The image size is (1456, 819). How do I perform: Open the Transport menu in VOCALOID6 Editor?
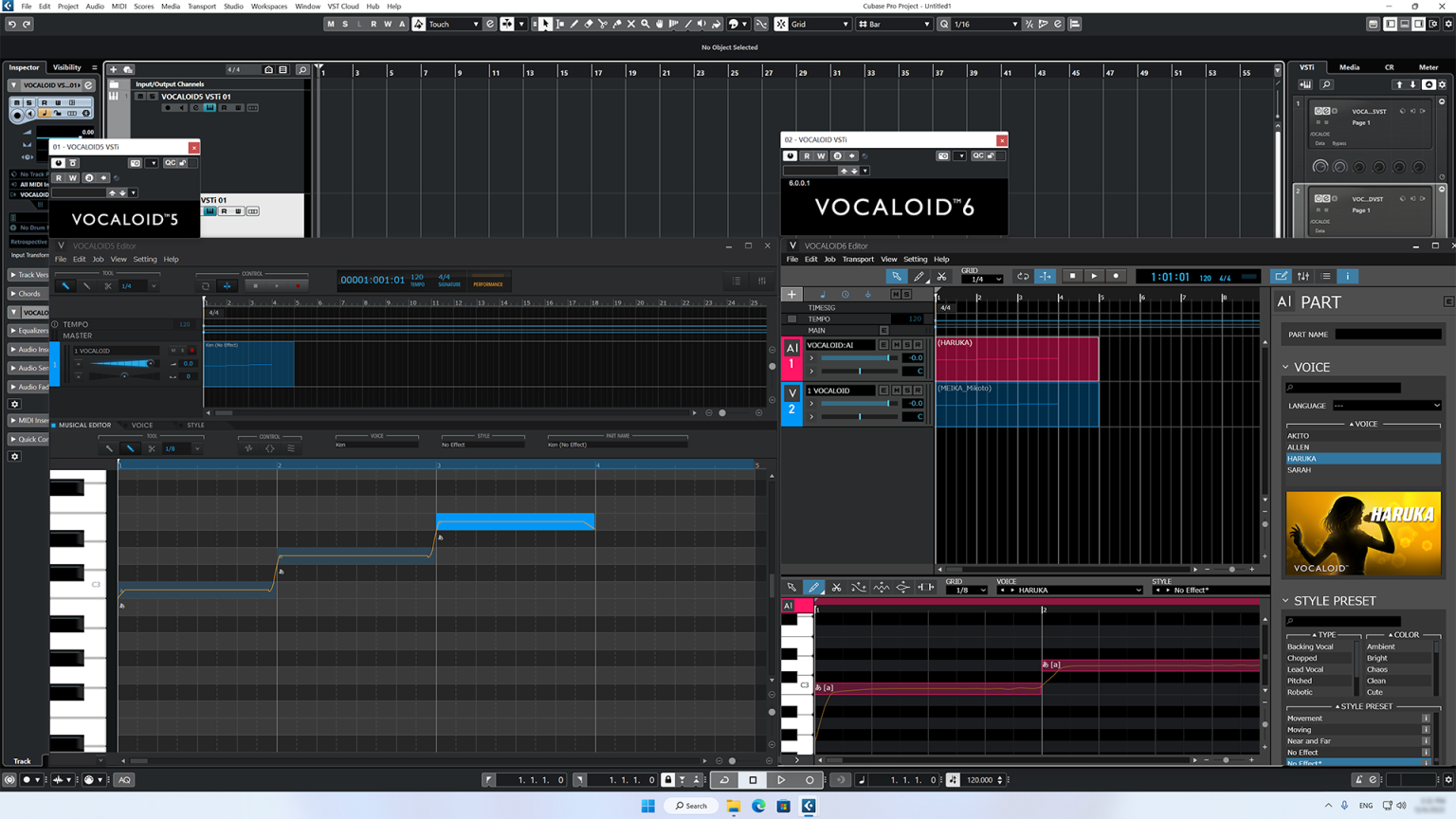pos(858,259)
